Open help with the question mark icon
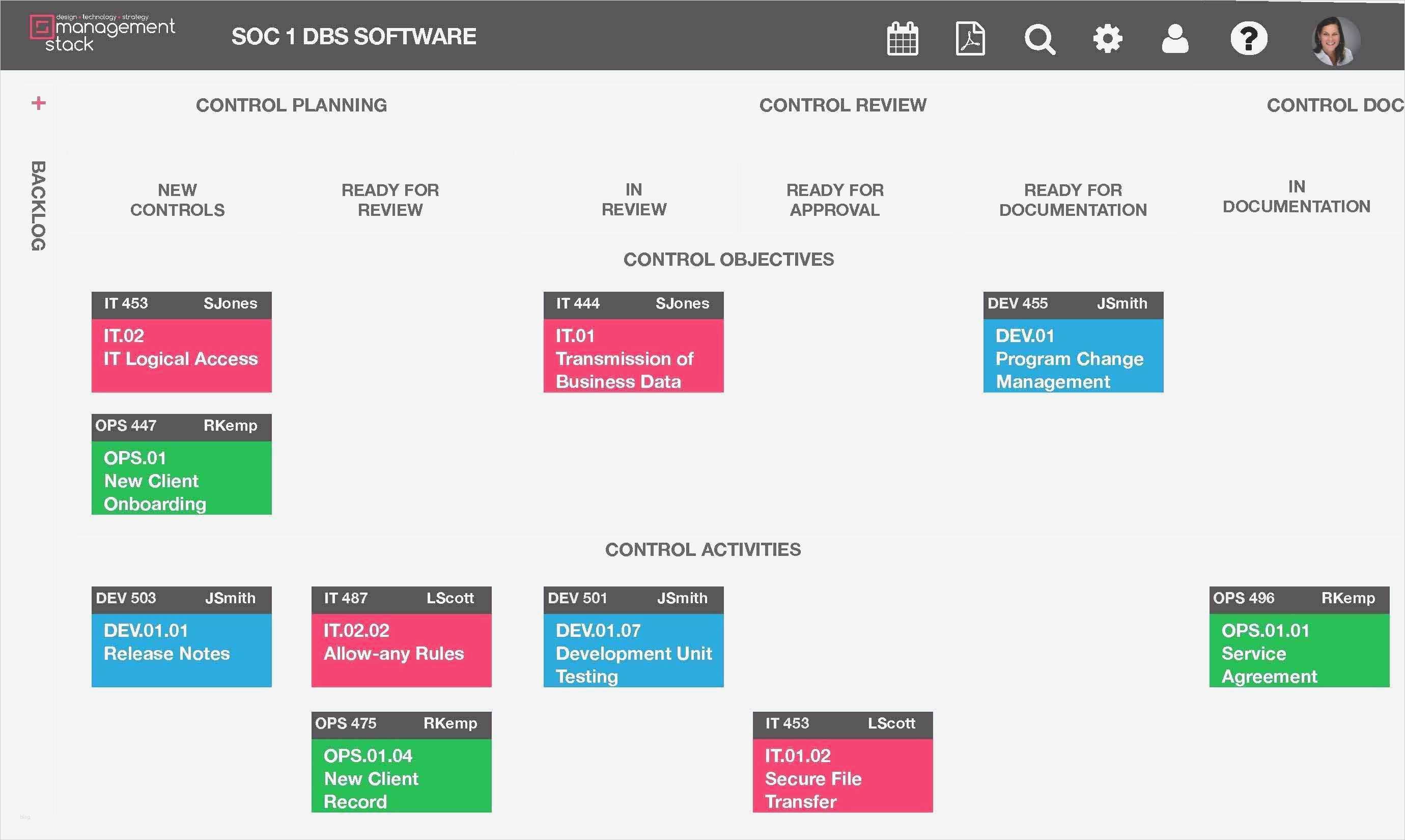This screenshot has height=840, width=1405. pyautogui.click(x=1248, y=39)
